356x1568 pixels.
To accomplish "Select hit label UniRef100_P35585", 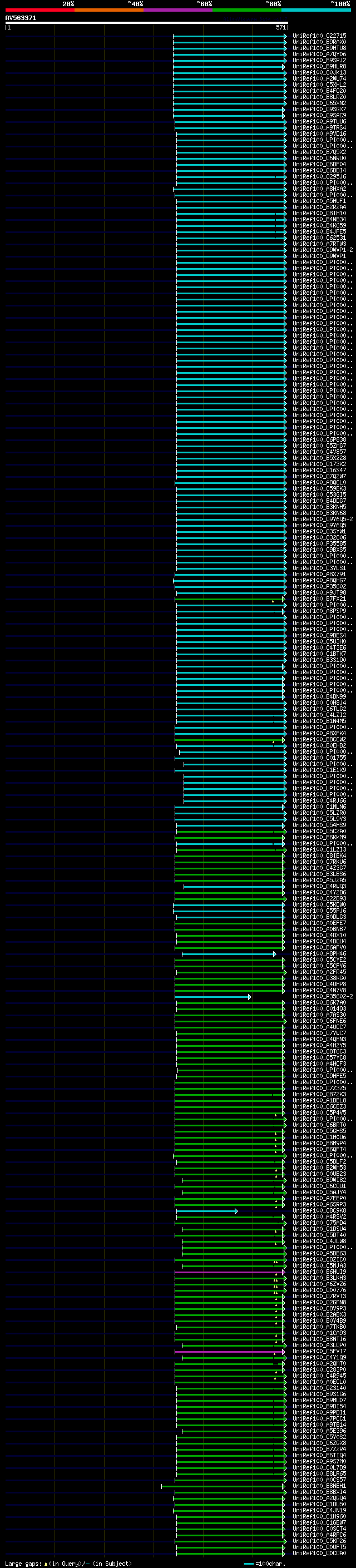I will [319, 543].
